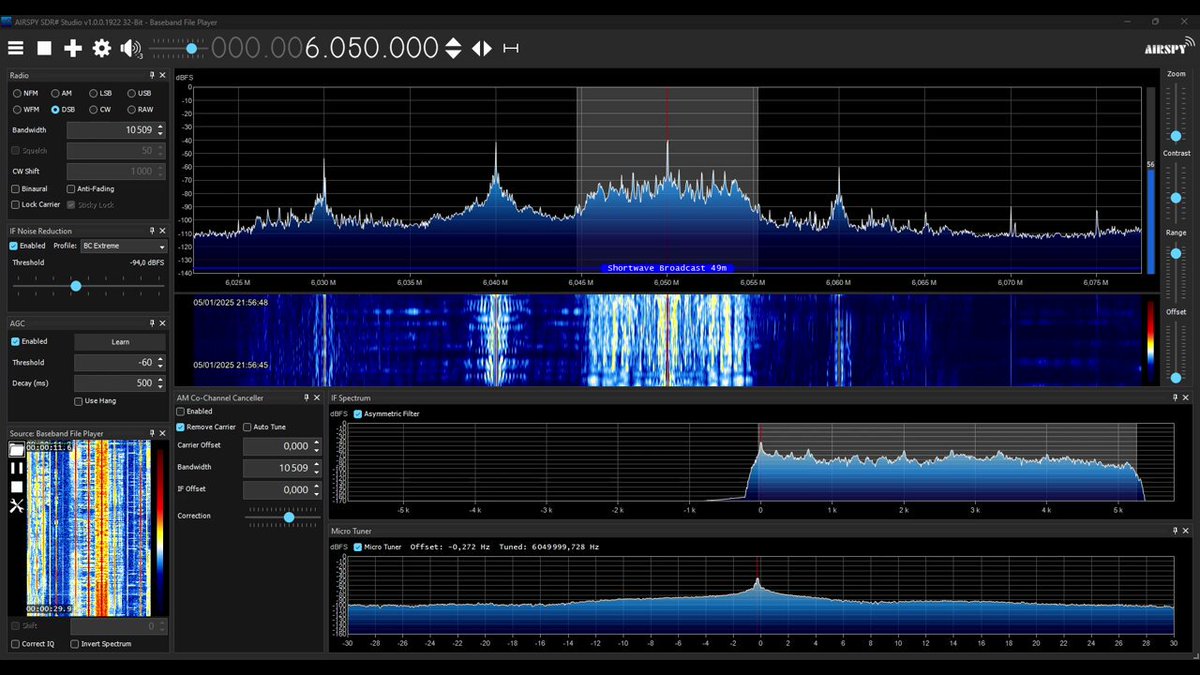Image resolution: width=1200 pixels, height=675 pixels.
Task: Click the Correction slider handle
Action: pyautogui.click(x=289, y=516)
